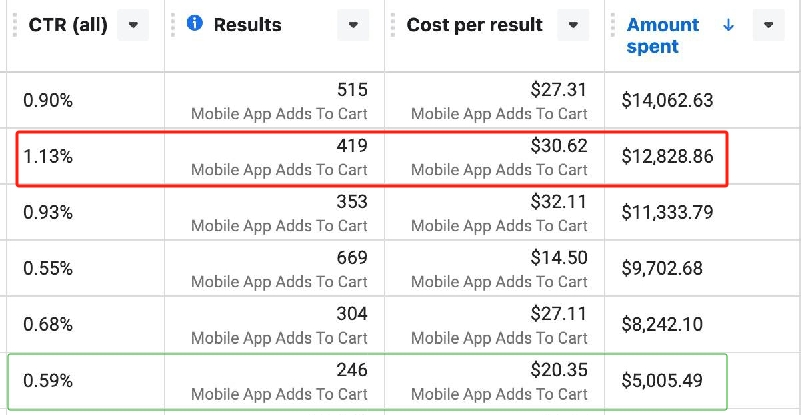This screenshot has width=801, height=415.
Task: Click the sort arrow next to Amount spent
Action: [728, 25]
